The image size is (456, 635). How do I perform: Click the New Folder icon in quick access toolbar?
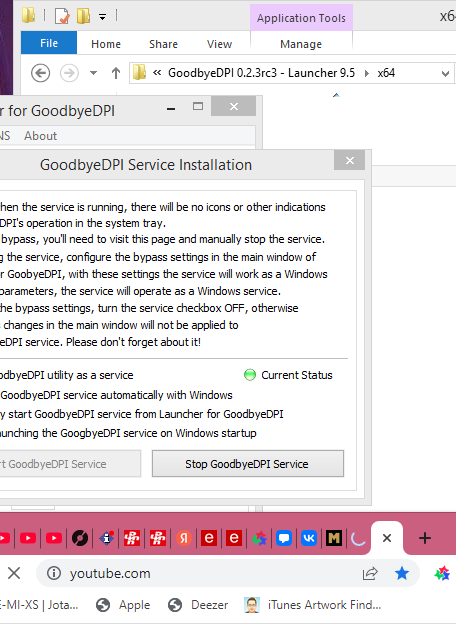point(83,16)
